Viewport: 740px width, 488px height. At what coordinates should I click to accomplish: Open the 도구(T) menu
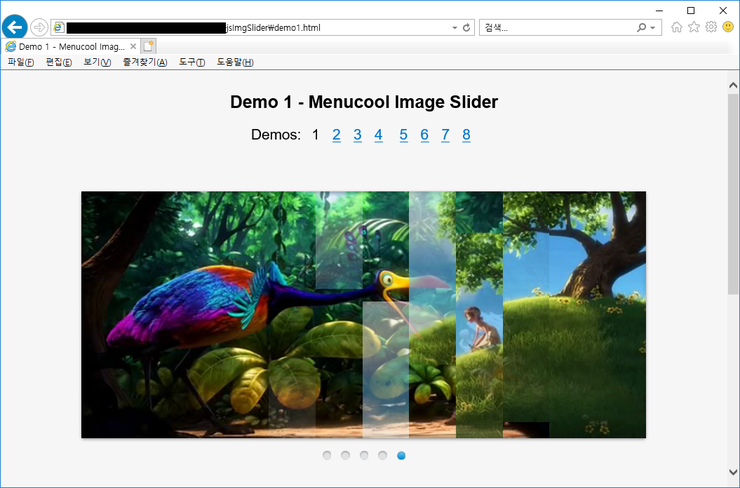(191, 62)
